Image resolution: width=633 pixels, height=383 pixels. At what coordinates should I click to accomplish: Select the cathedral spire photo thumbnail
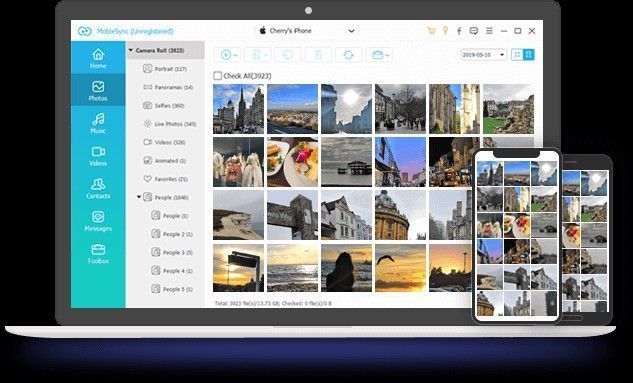click(238, 109)
